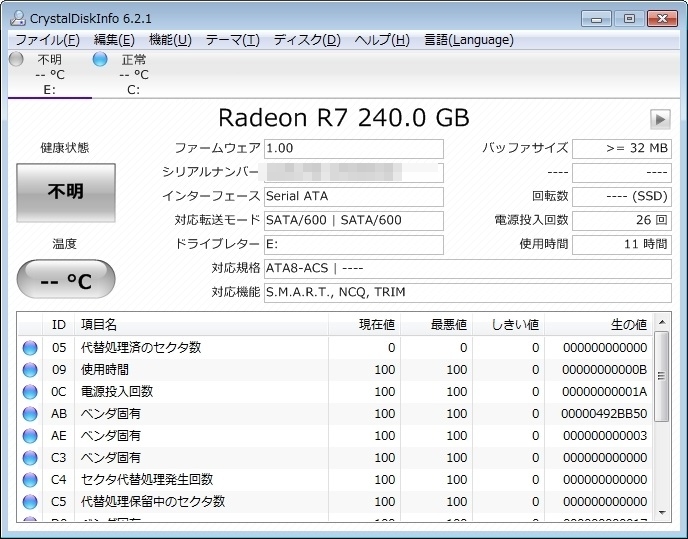Click the firmware field showing 1.00

point(353,148)
